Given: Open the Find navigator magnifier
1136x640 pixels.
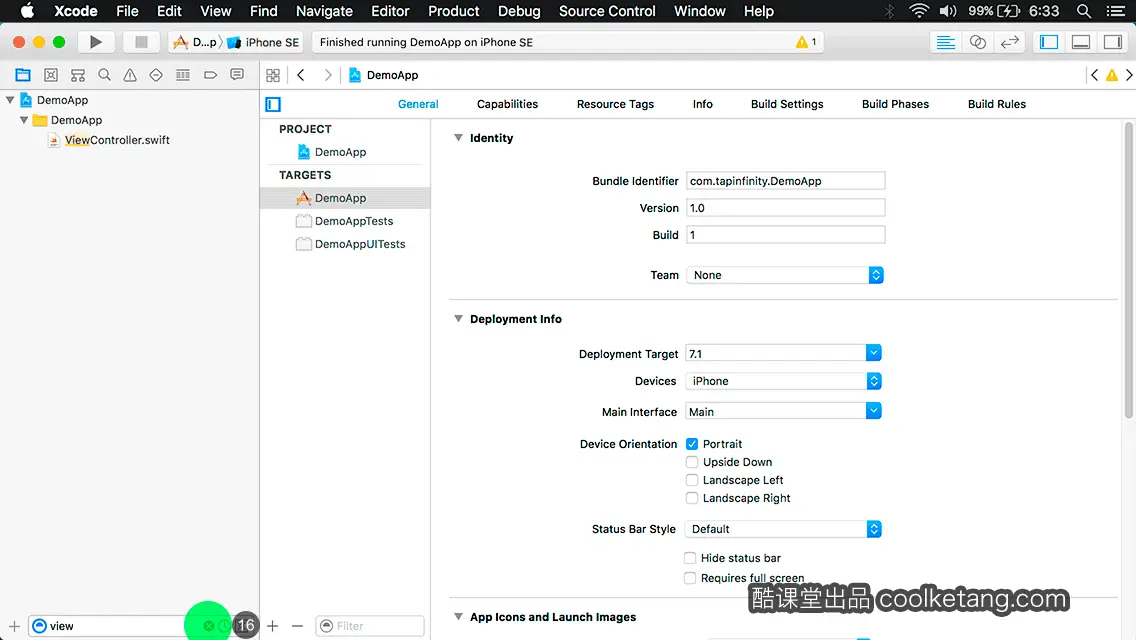Looking at the screenshot, I should click(x=104, y=75).
